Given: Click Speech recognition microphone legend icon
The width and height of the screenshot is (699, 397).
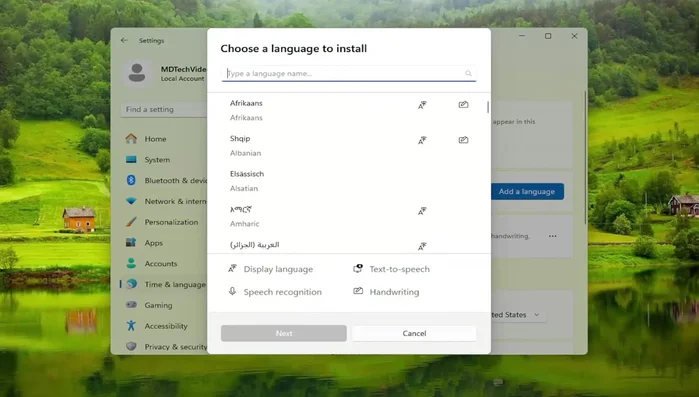Looking at the screenshot, I should (x=232, y=291).
